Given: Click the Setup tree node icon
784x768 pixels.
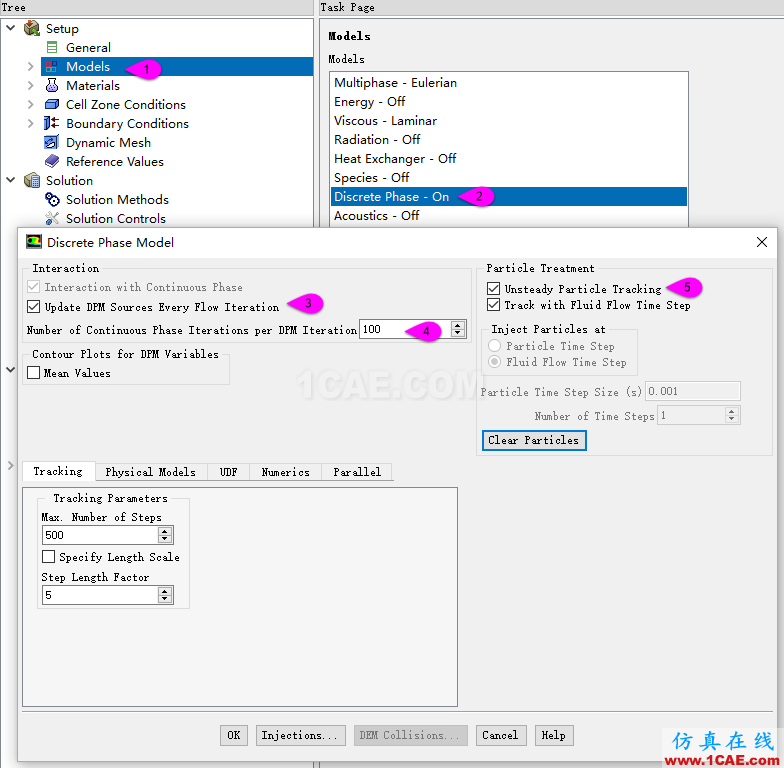Looking at the screenshot, I should coord(32,28).
